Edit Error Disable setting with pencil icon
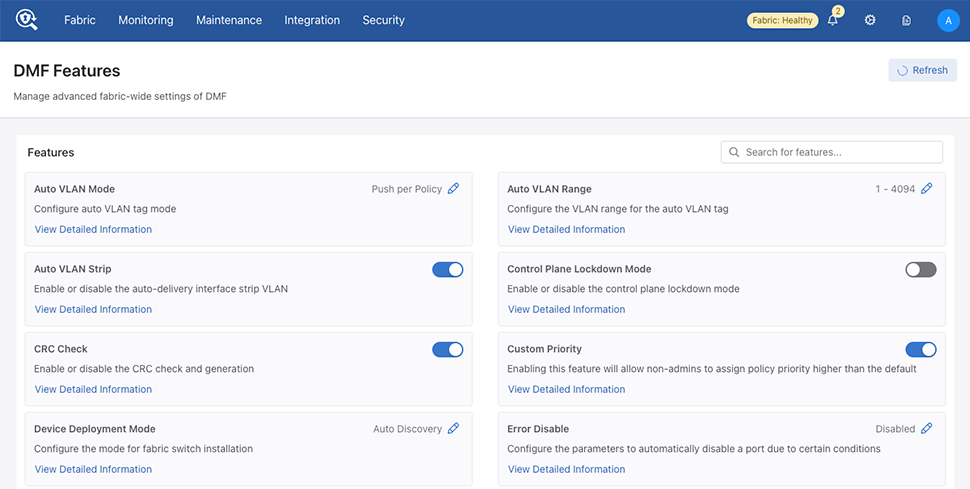Viewport: 970px width, 489px height. 927,429
